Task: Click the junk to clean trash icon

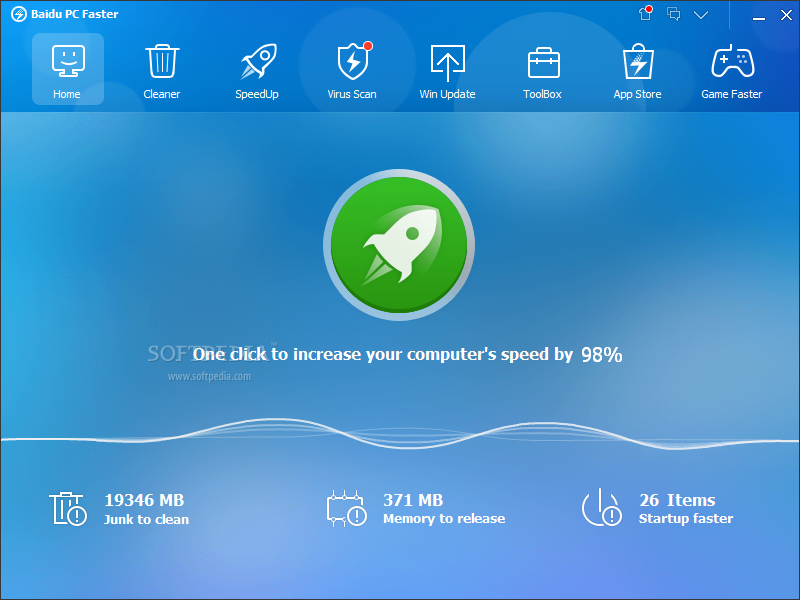Action: click(68, 509)
